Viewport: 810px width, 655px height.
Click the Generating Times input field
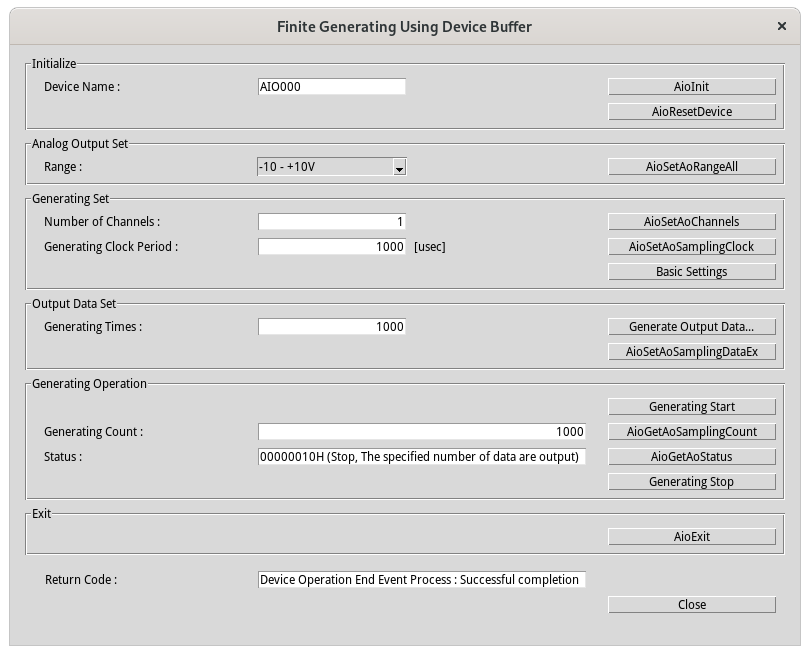tap(332, 327)
